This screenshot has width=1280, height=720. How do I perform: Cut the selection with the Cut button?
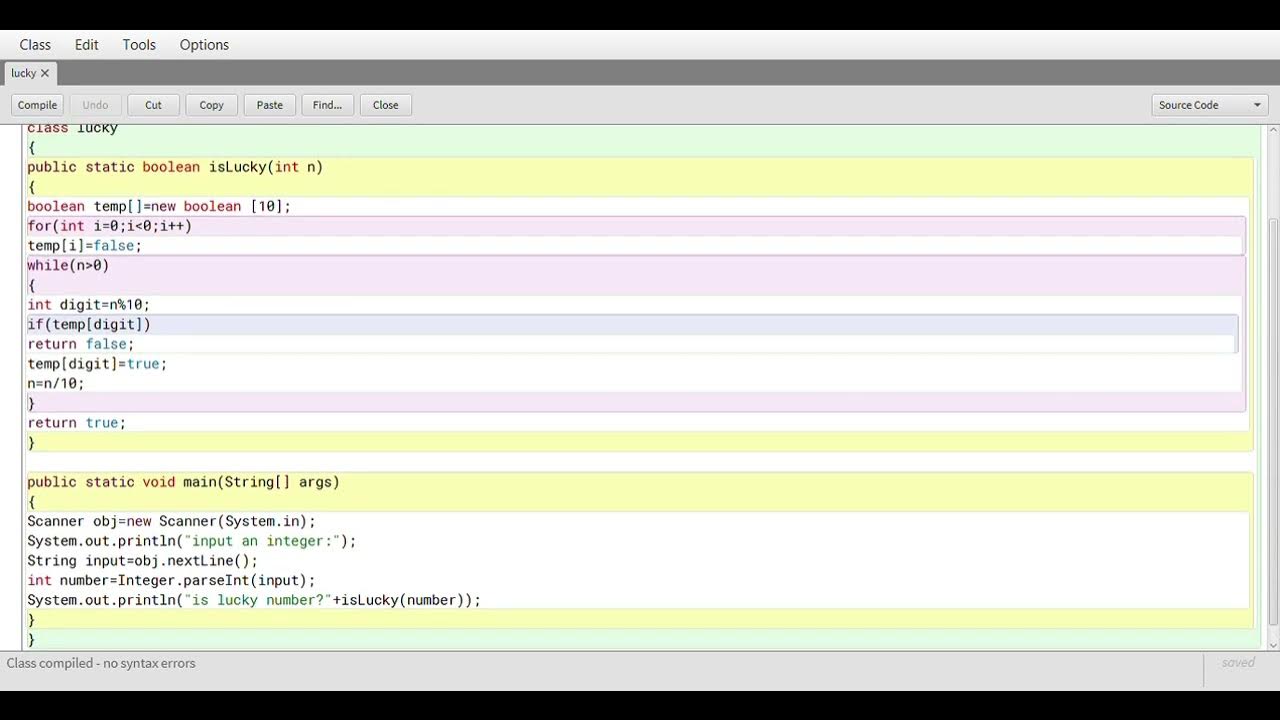(x=153, y=105)
